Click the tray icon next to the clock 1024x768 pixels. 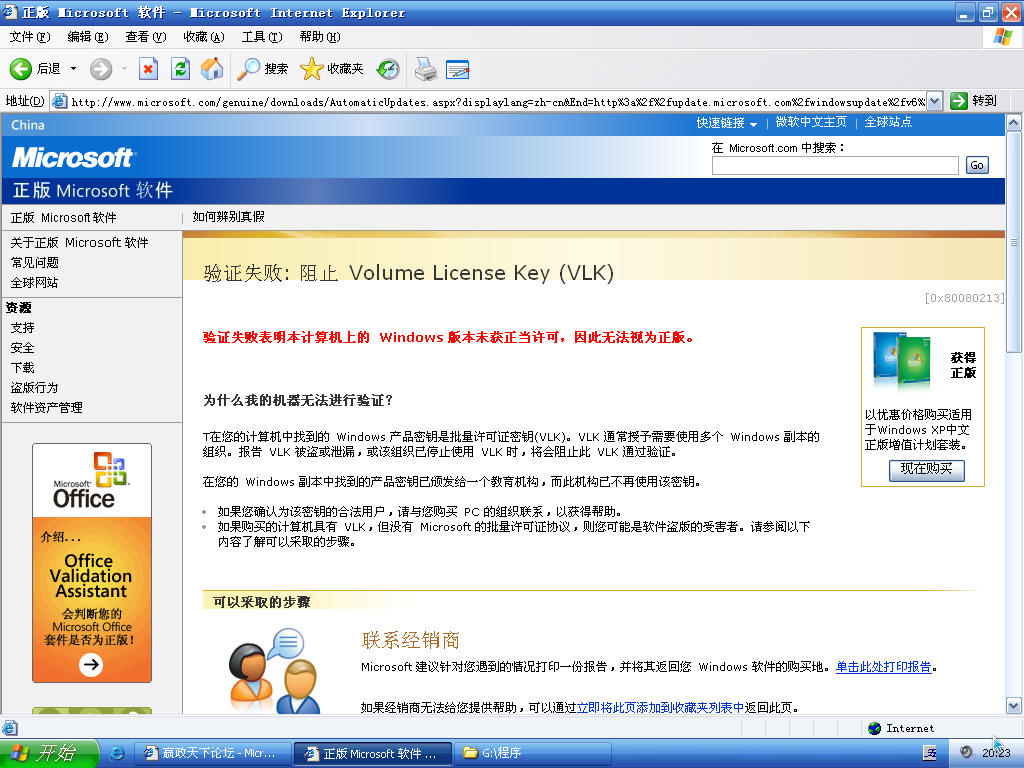click(x=966, y=752)
